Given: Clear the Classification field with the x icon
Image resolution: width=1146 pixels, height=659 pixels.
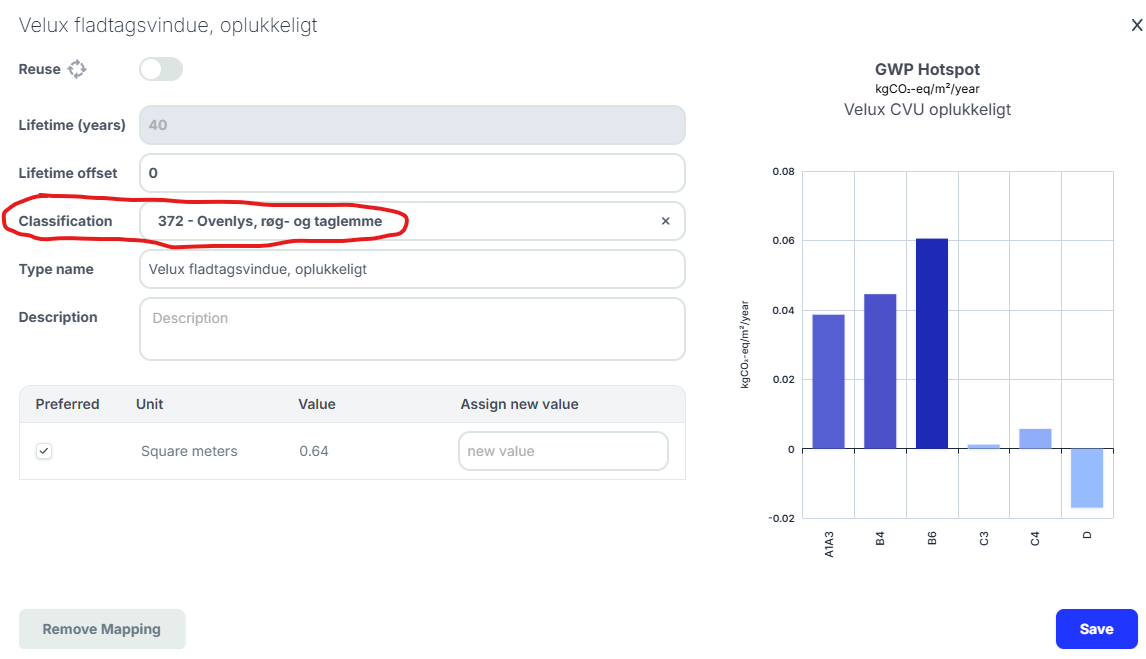Looking at the screenshot, I should [665, 221].
